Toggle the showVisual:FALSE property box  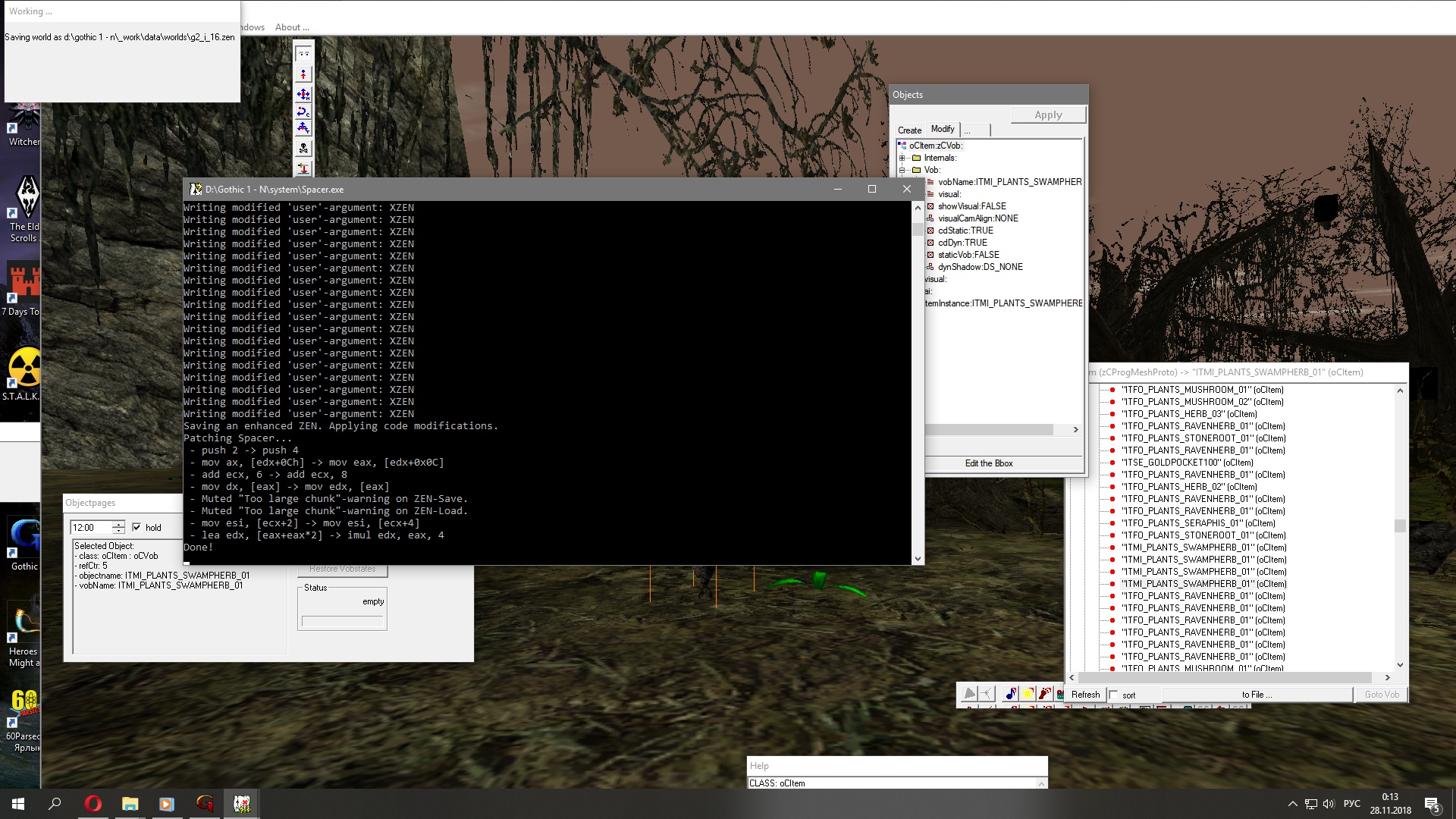[x=930, y=206]
